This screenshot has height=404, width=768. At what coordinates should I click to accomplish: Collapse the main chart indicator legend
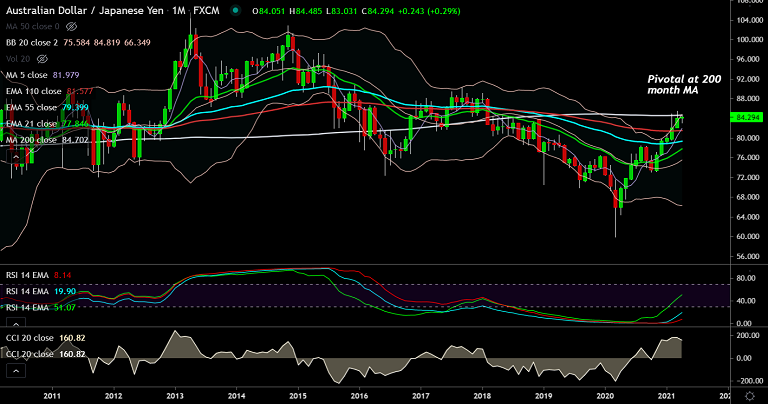pos(16,157)
